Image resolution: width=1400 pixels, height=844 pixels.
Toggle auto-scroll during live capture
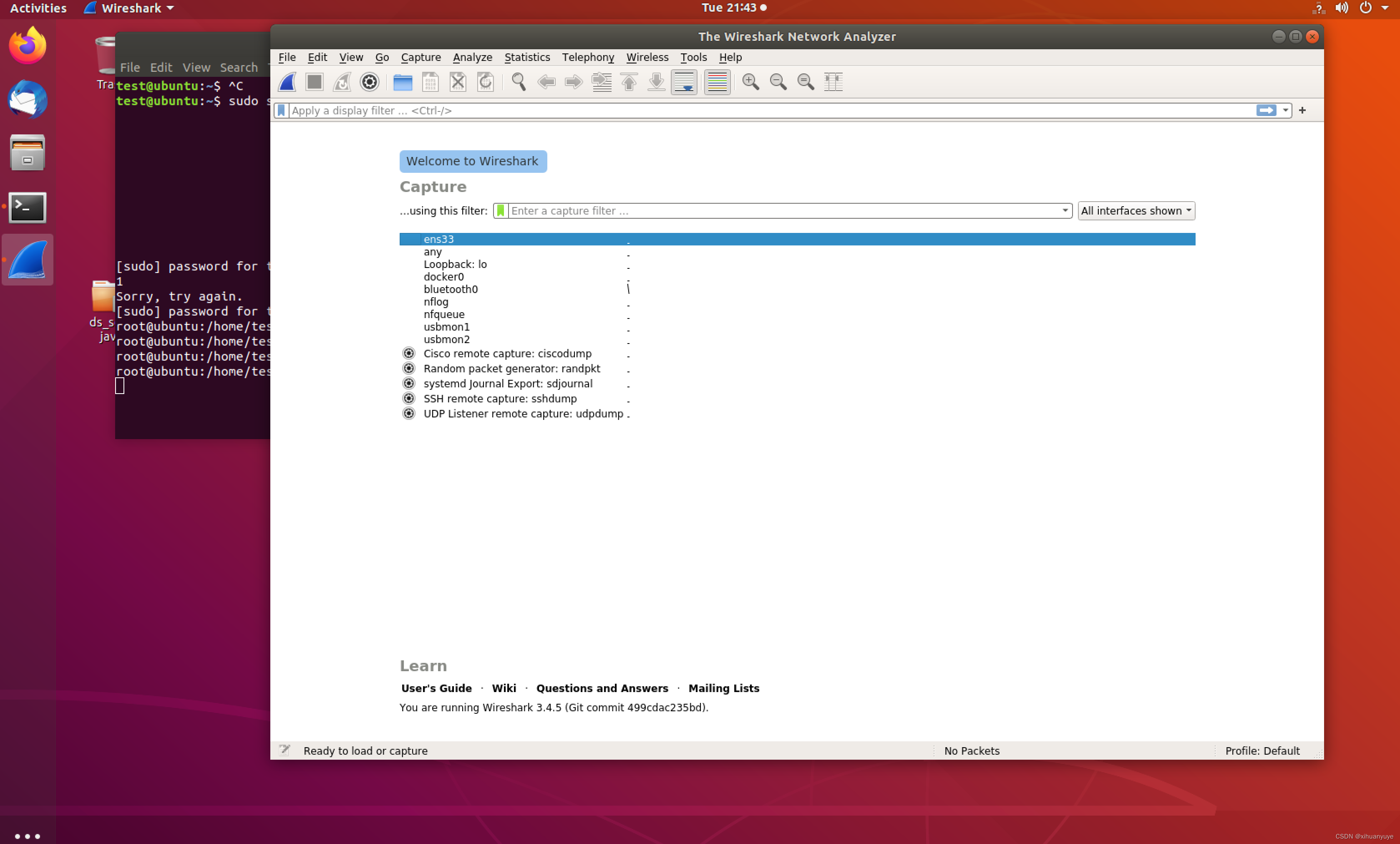684,82
